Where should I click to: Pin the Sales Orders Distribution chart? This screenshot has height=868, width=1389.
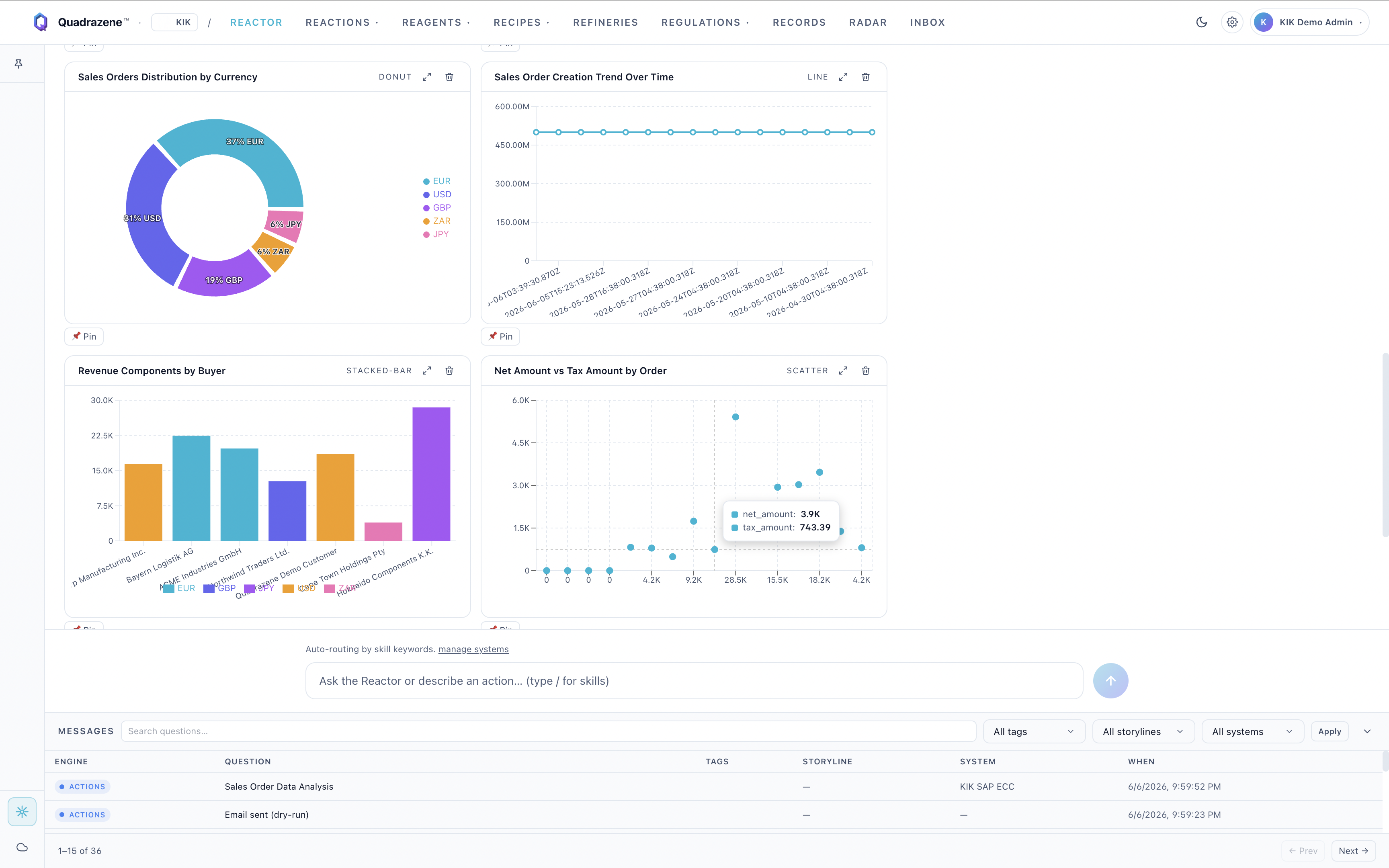pyautogui.click(x=84, y=336)
